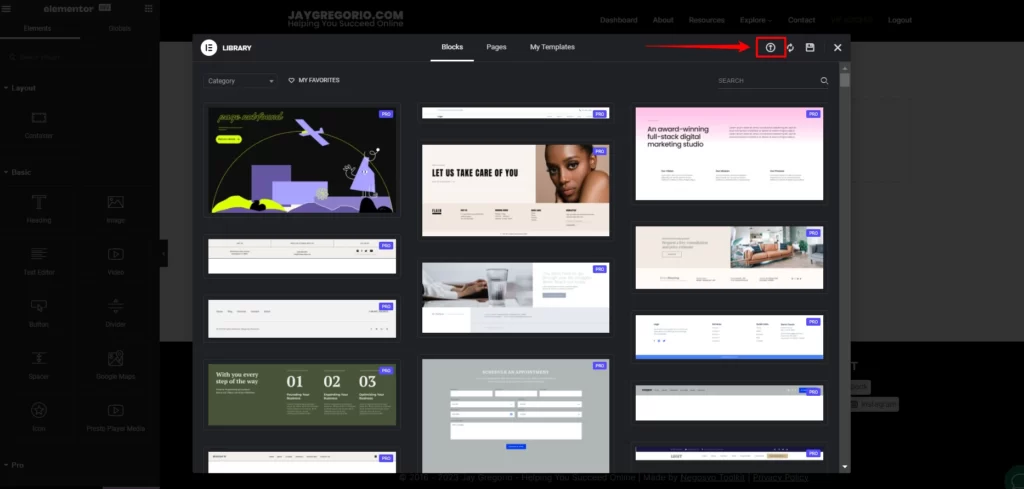Viewport: 1024px width, 489px height.
Task: Switch to the Pages tab
Action: coord(496,47)
